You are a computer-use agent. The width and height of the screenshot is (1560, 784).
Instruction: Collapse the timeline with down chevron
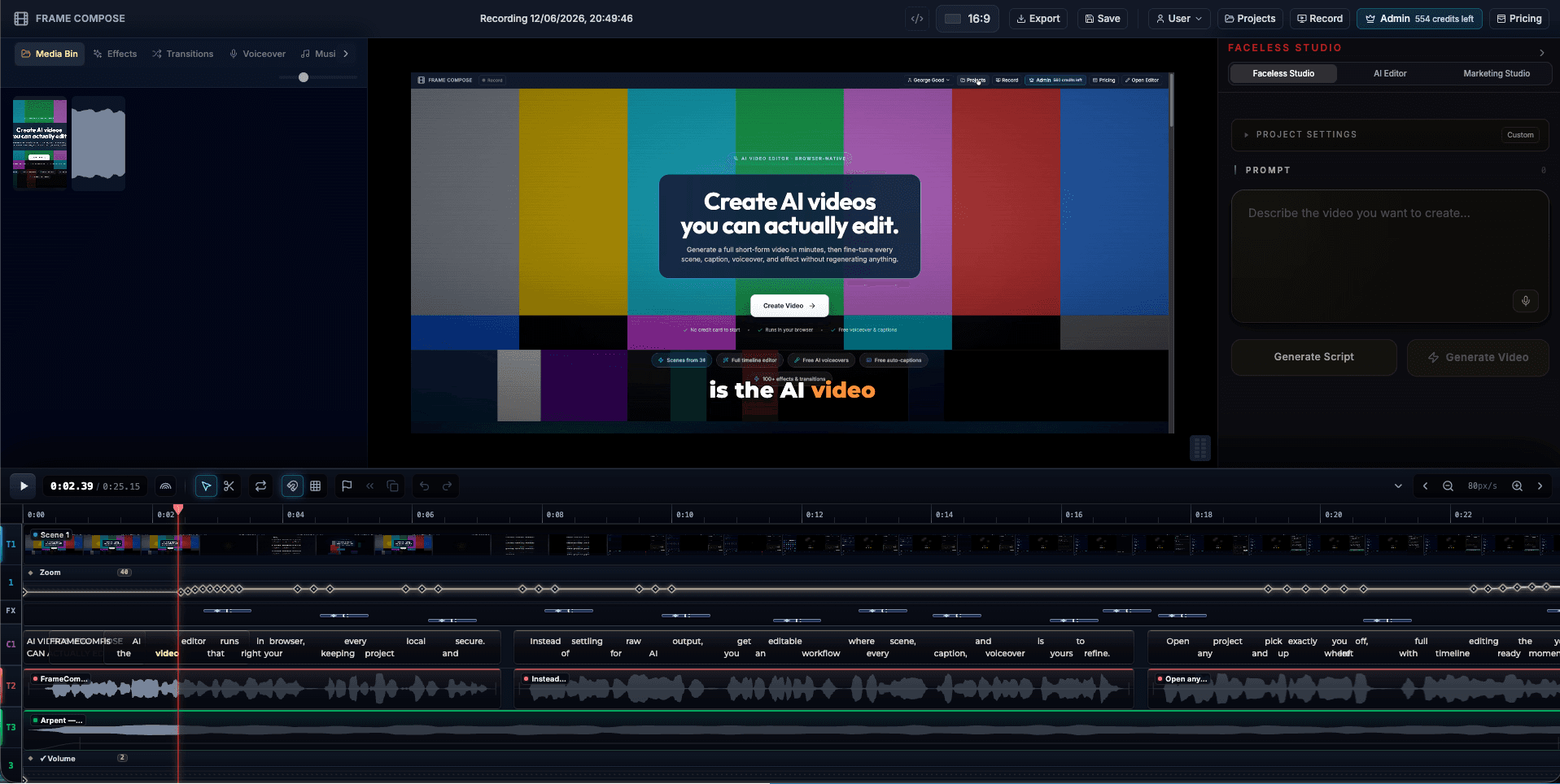1398,486
